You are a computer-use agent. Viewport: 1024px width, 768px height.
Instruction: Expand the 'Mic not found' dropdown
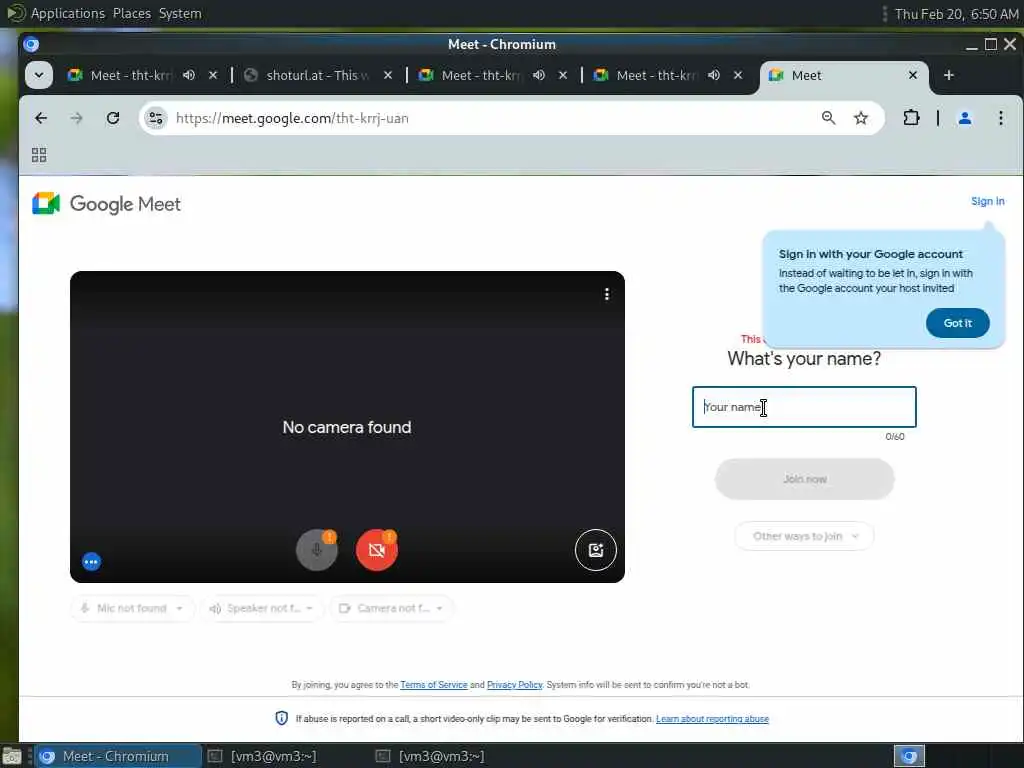pyautogui.click(x=133, y=609)
